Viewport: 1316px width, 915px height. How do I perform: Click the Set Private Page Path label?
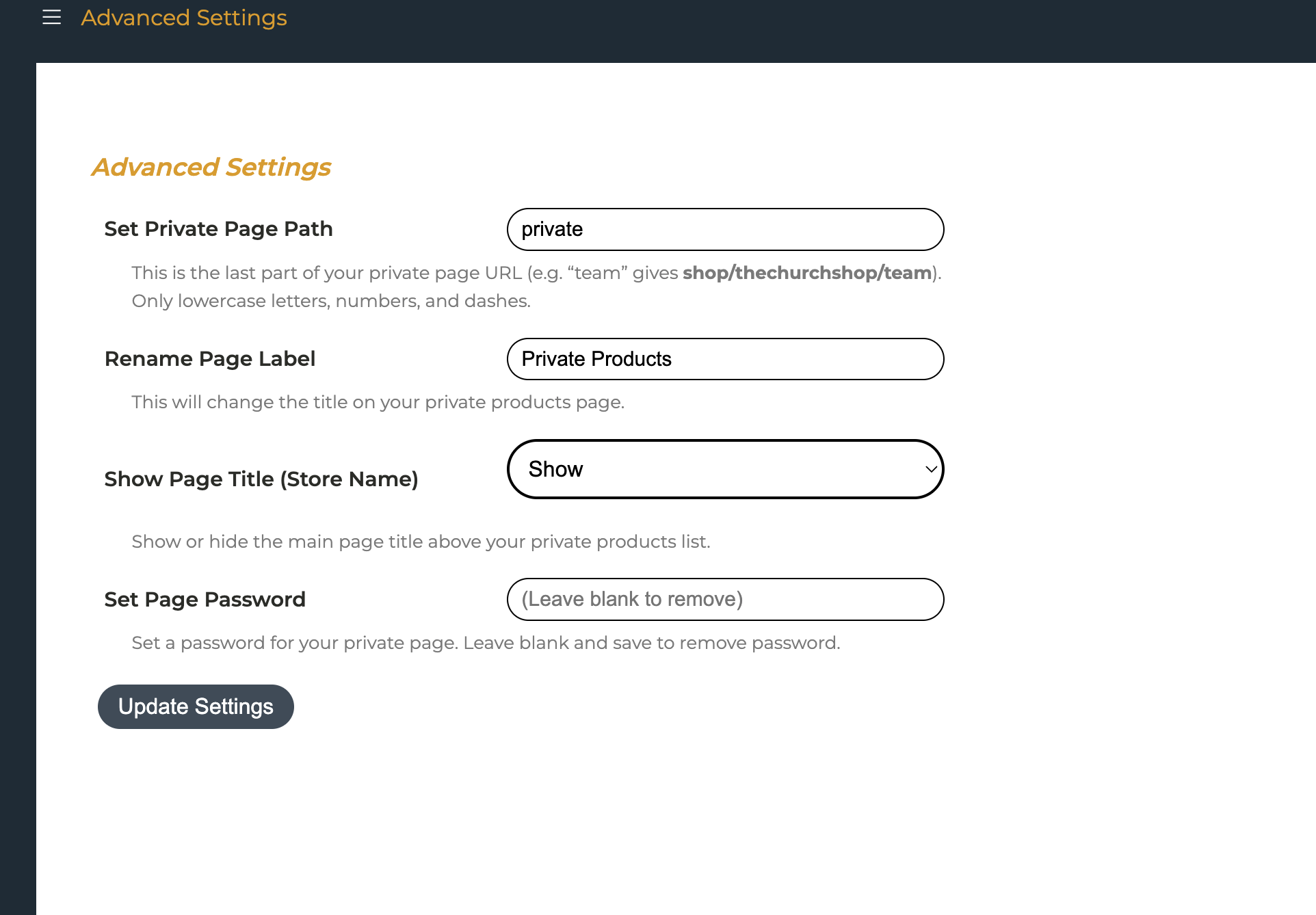(219, 228)
